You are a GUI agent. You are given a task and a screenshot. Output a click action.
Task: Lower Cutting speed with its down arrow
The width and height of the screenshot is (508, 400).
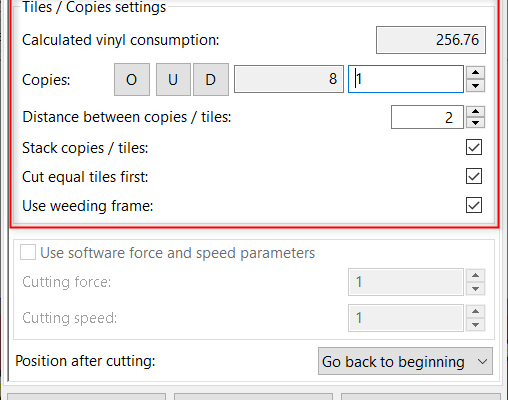coord(476,324)
